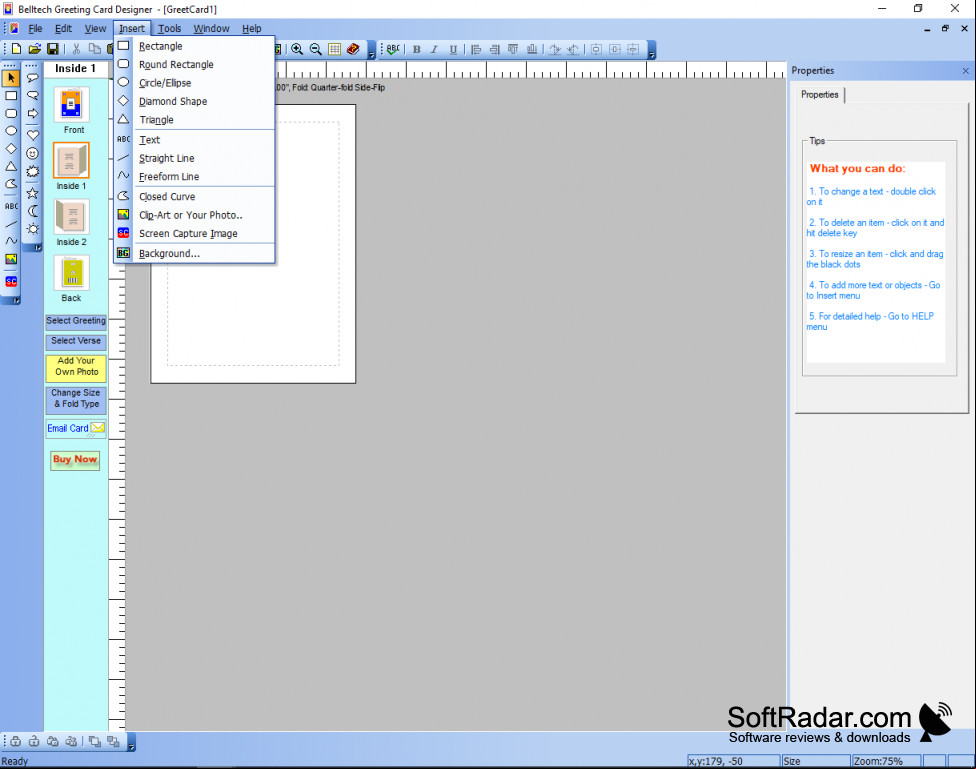Open the View menu

[95, 29]
